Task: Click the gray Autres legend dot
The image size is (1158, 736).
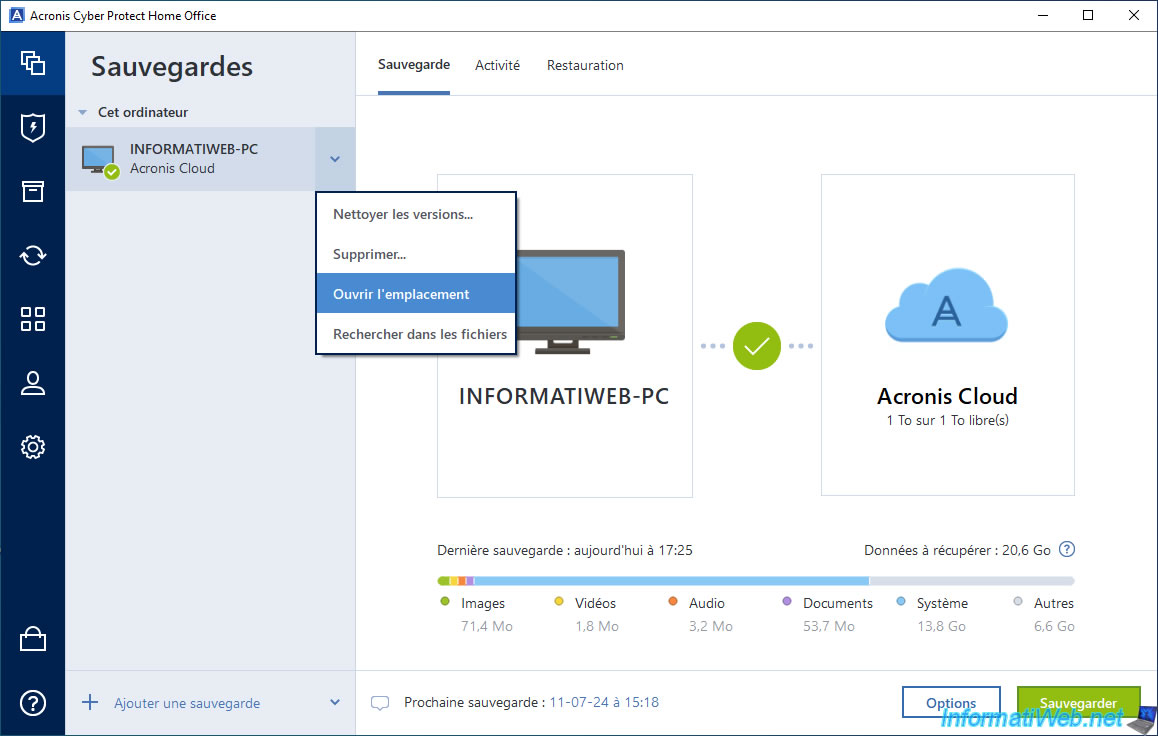Action: coord(1018,602)
